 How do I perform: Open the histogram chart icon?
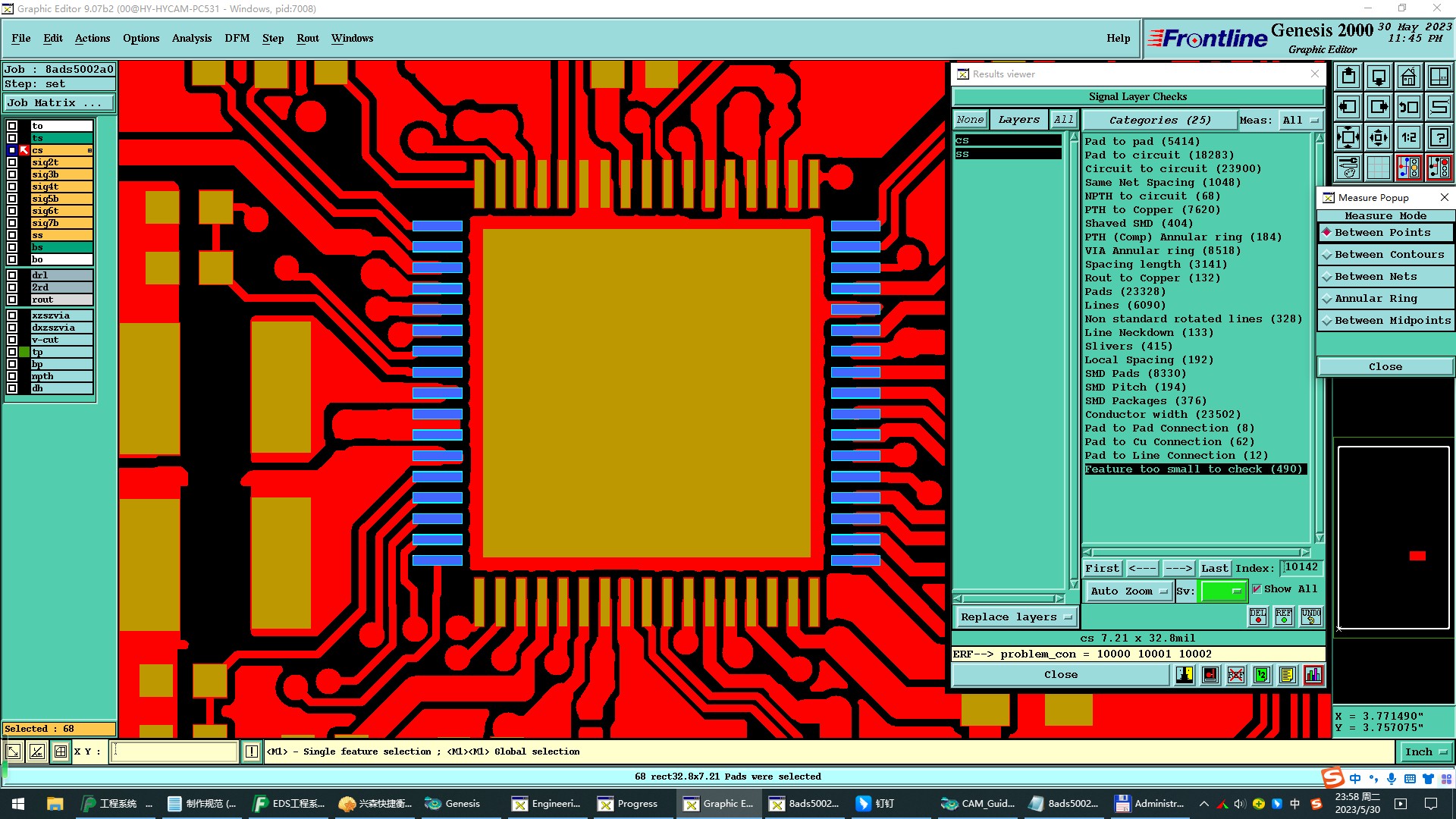coord(1313,675)
